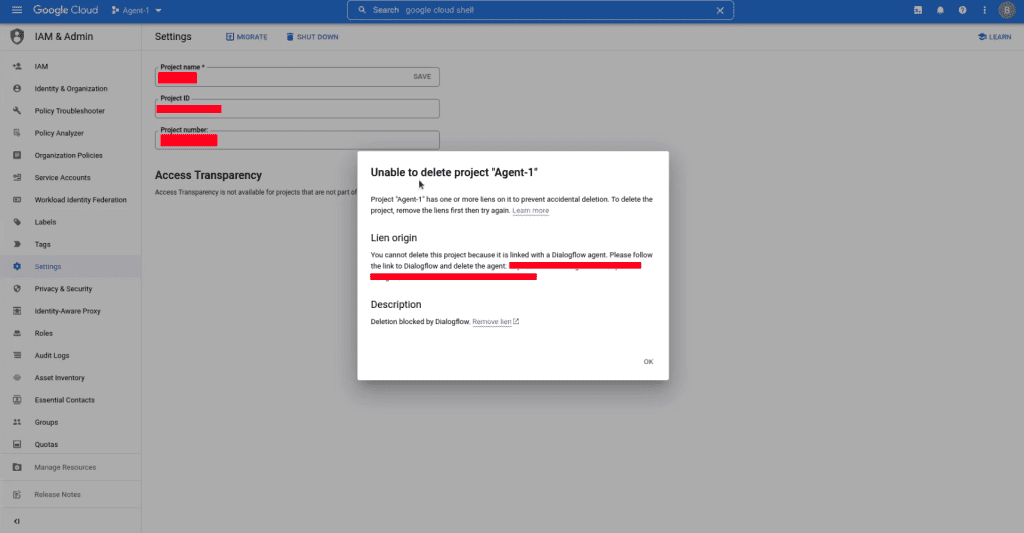The height and width of the screenshot is (533, 1024).
Task: Click the Asset Inventory icon
Action: pyautogui.click(x=17, y=377)
